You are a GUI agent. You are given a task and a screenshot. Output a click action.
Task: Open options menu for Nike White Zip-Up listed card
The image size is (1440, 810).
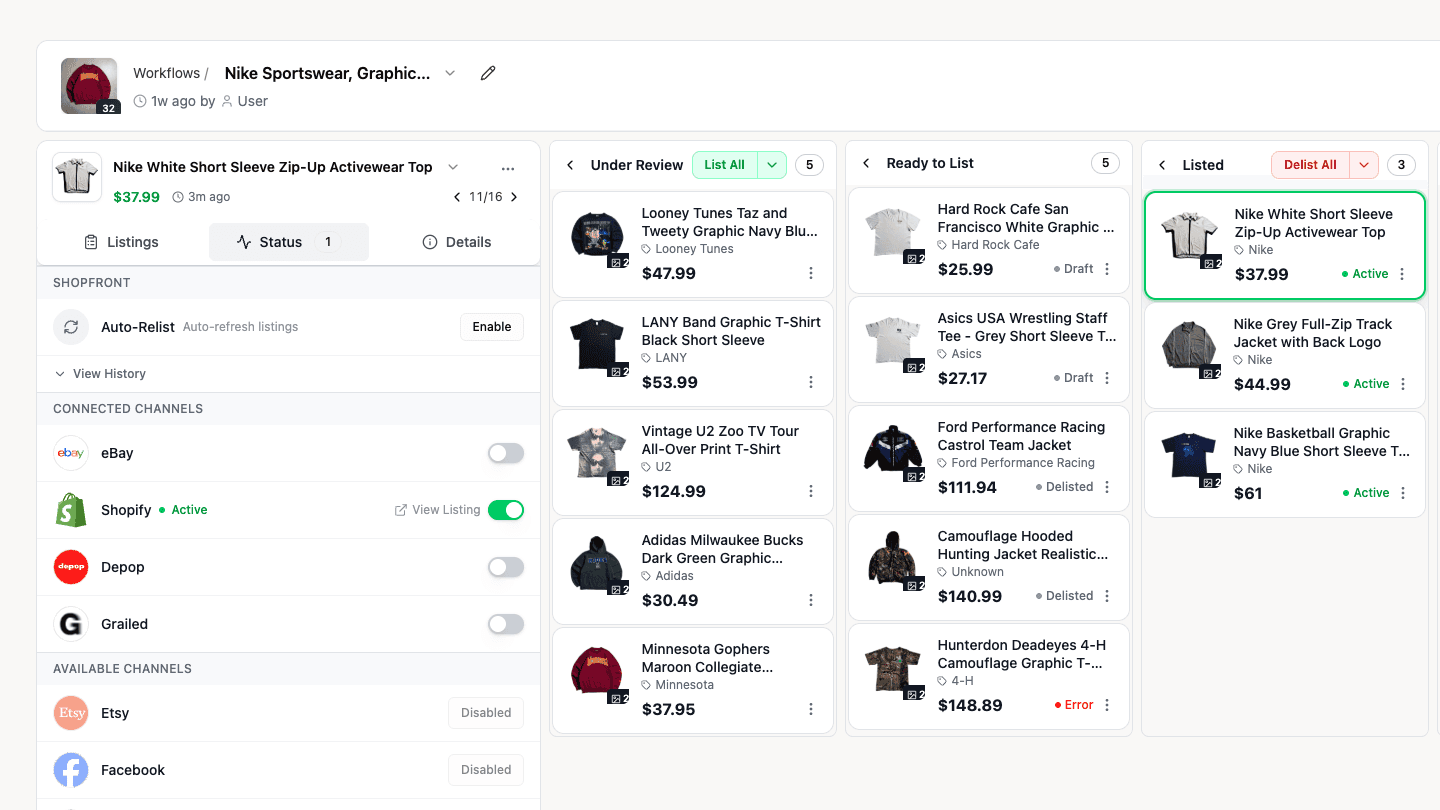tap(1402, 274)
